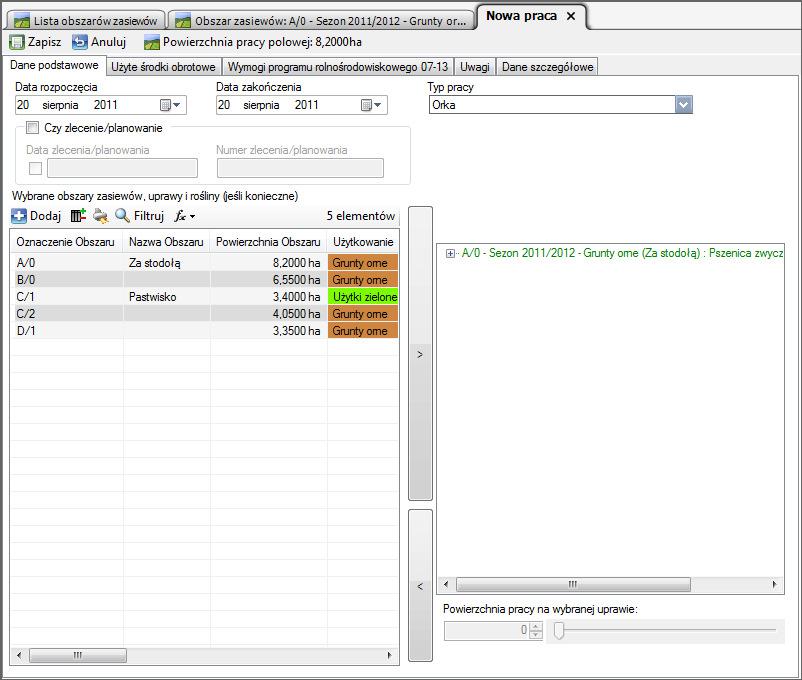Click Zapisz button label

click(x=44, y=42)
